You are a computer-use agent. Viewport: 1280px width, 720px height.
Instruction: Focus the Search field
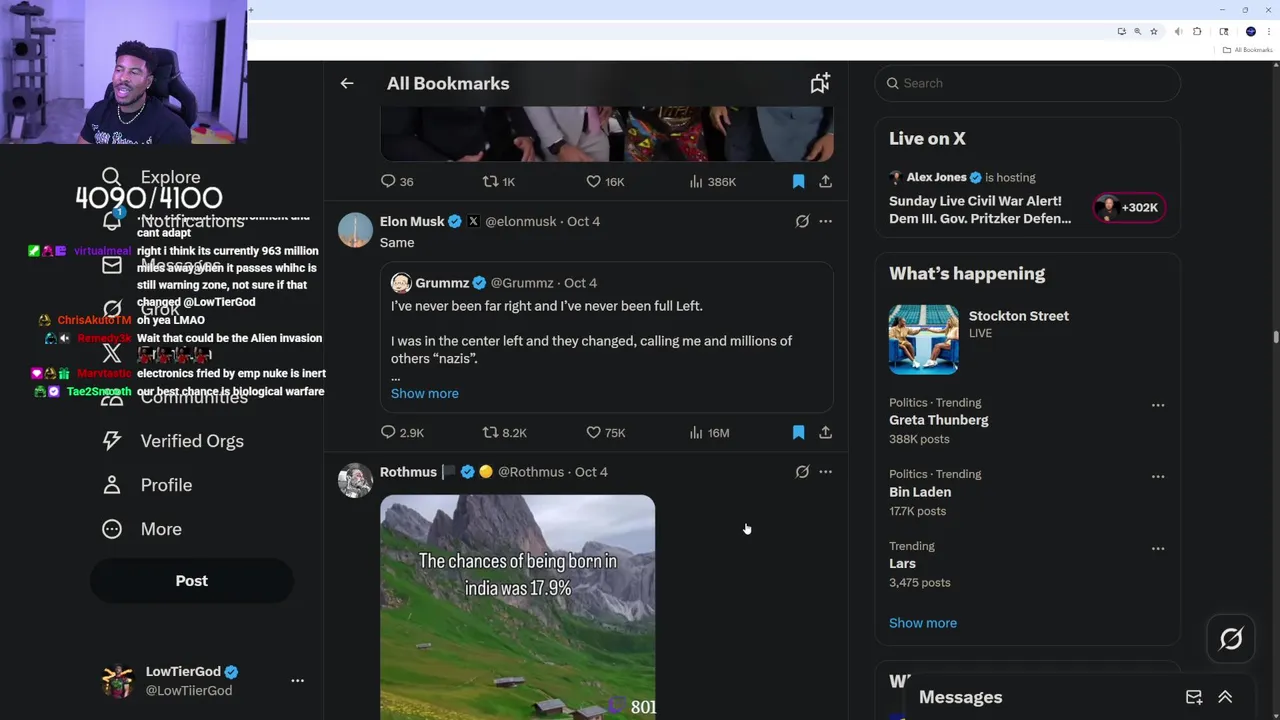pyautogui.click(x=1028, y=84)
